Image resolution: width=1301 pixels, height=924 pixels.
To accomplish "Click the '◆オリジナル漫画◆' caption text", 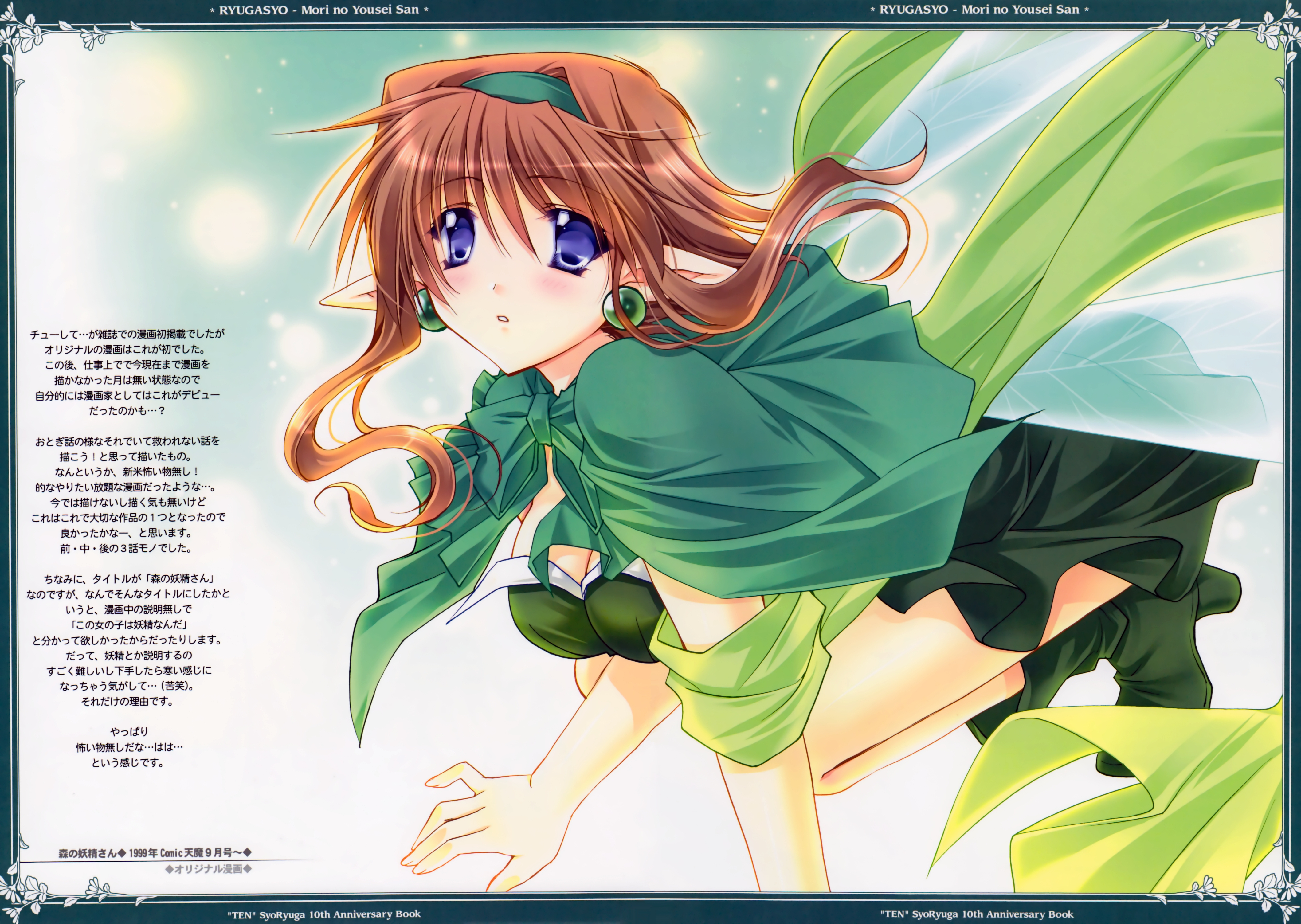I will [208, 870].
